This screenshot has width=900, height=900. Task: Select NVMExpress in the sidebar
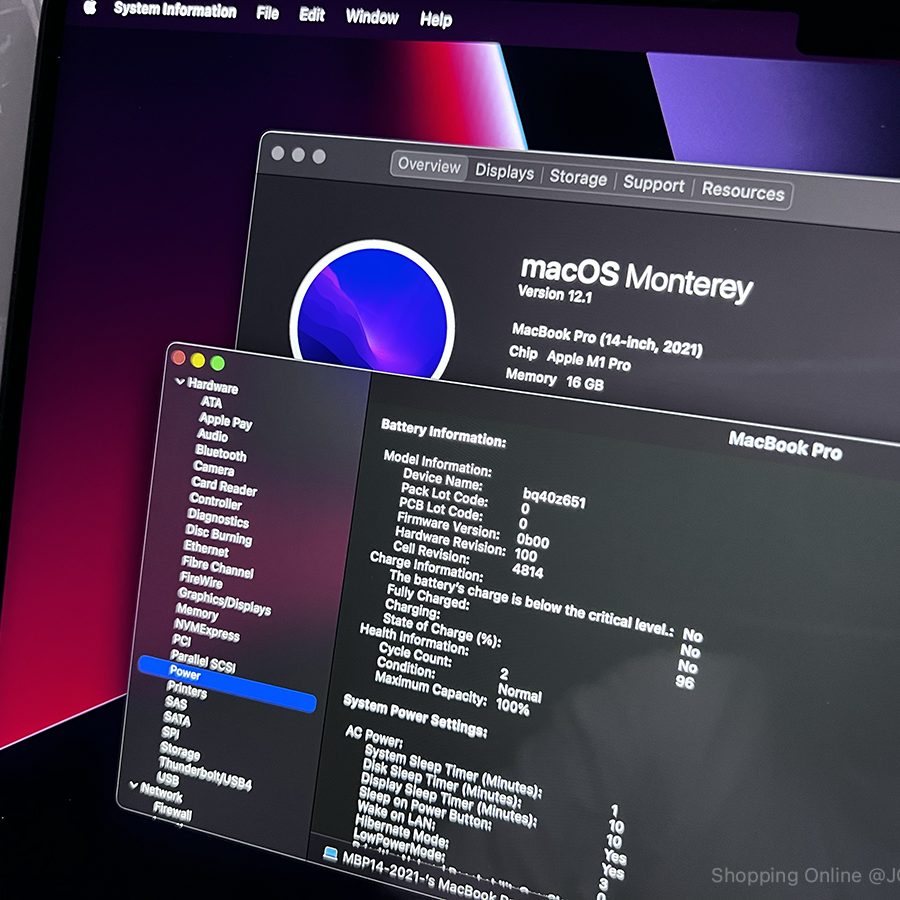[x=206, y=630]
